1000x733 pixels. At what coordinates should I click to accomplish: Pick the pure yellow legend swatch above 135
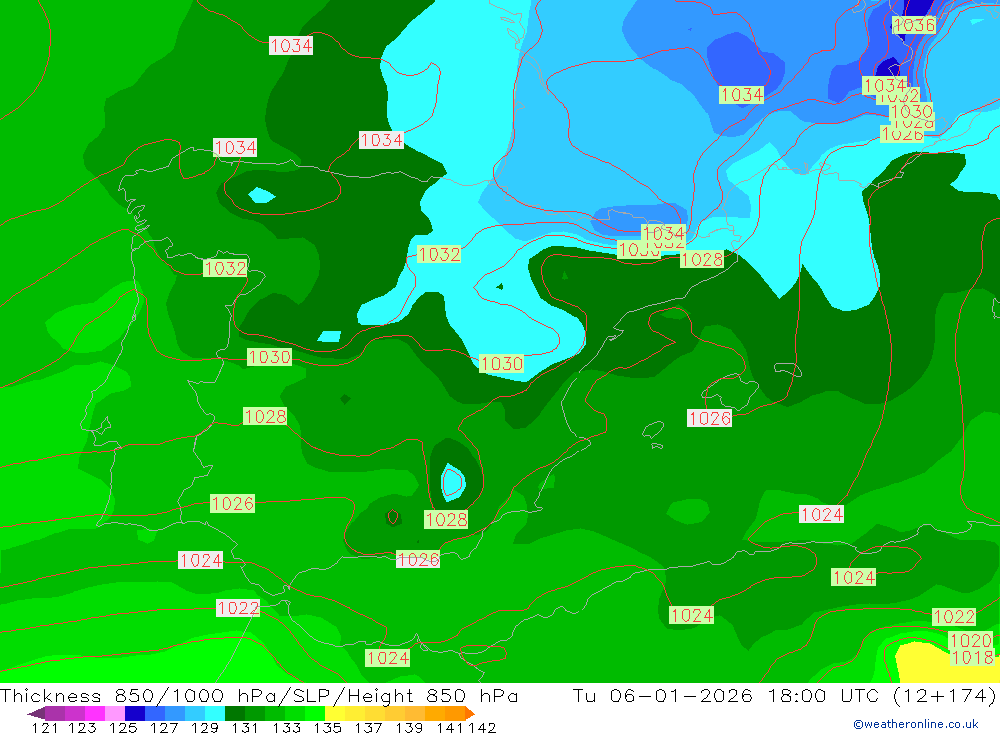point(335,713)
